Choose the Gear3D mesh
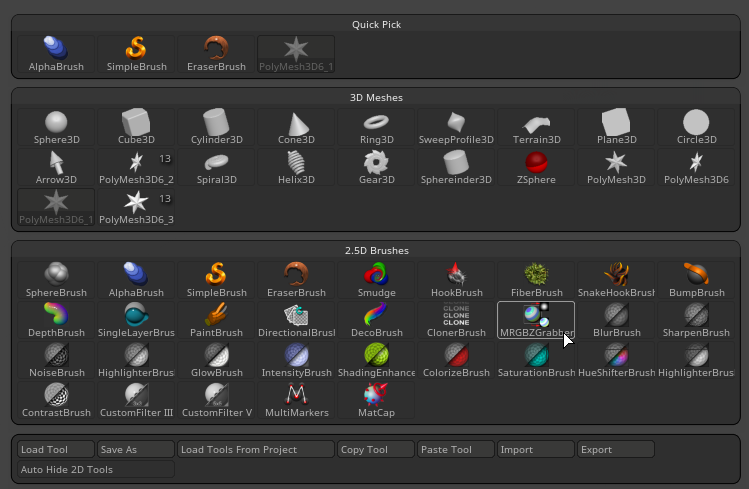This screenshot has width=749, height=489. click(376, 167)
